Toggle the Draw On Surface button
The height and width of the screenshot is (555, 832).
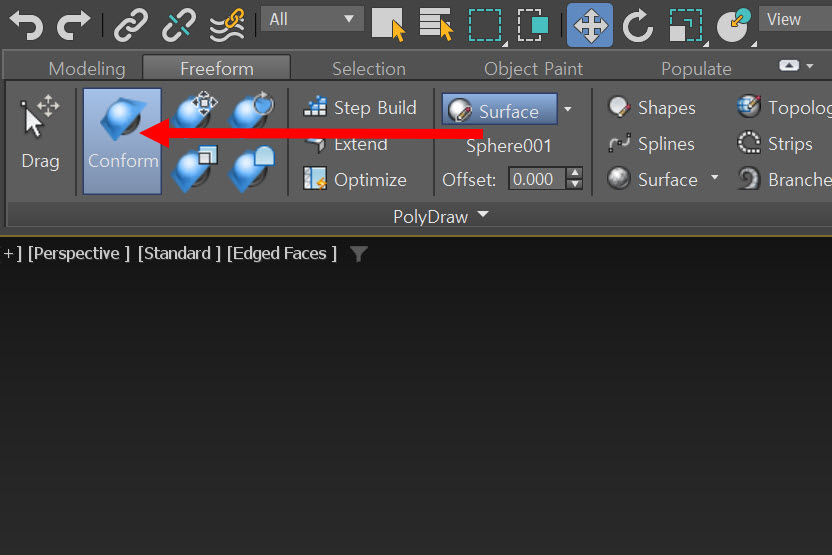click(x=499, y=109)
